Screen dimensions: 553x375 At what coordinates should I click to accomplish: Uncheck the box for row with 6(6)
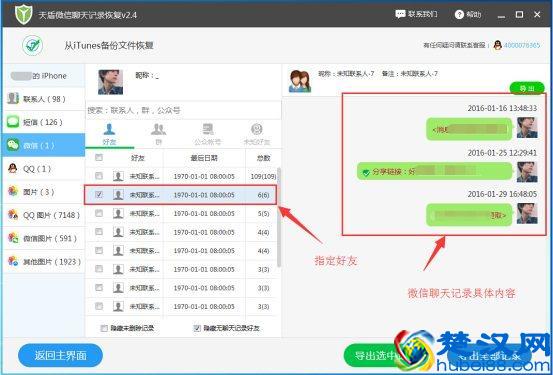pyautogui.click(x=99, y=194)
